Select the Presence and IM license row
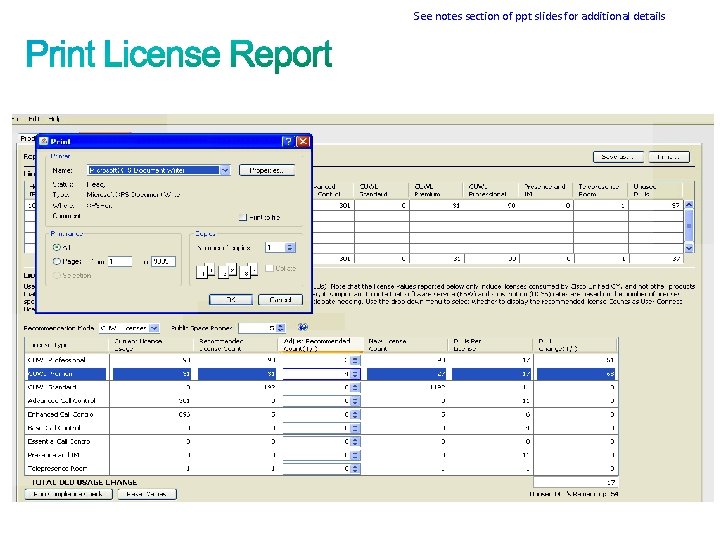Viewport: 720px width, 540px height. (321, 455)
